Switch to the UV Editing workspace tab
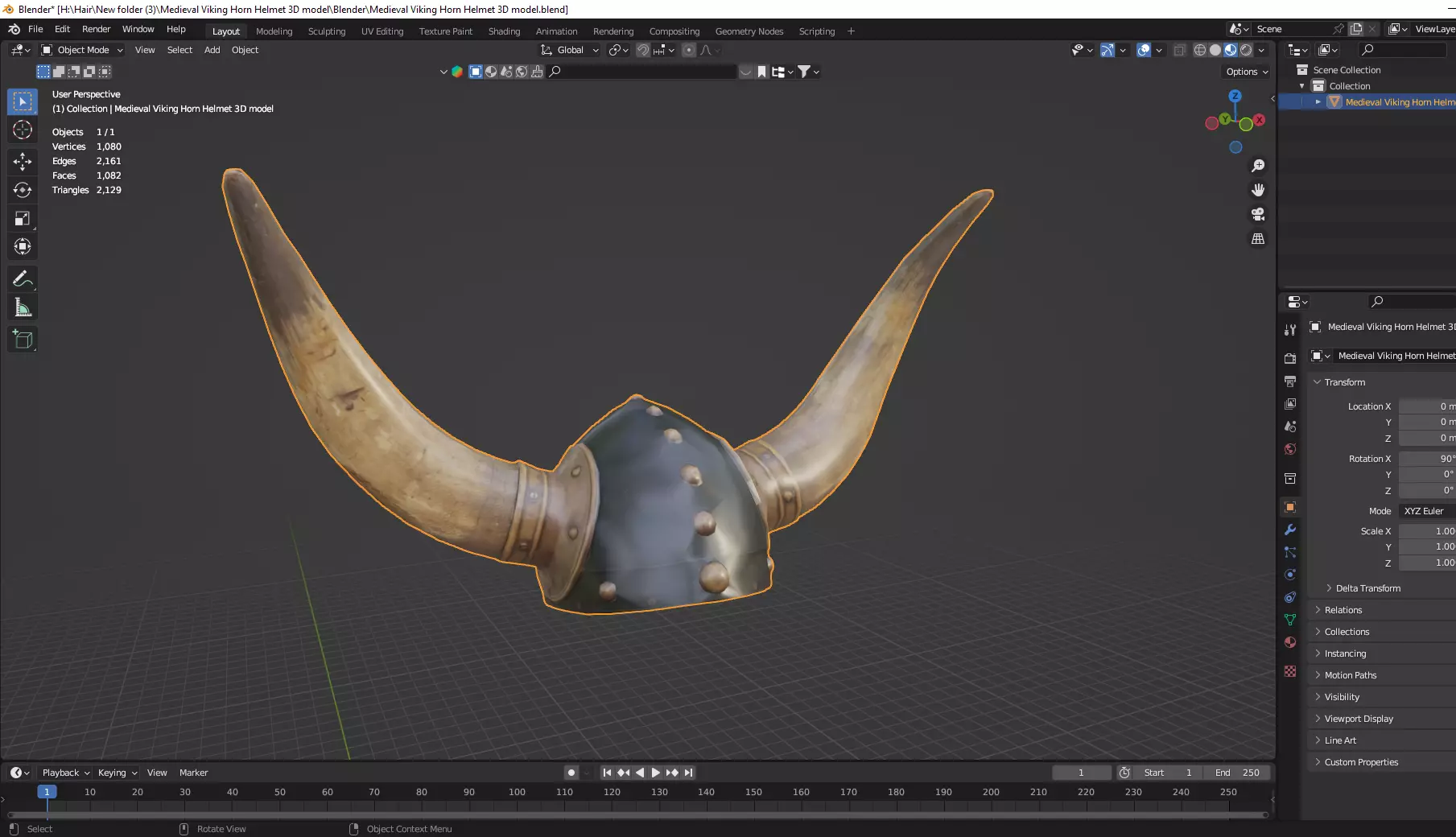 382,31
